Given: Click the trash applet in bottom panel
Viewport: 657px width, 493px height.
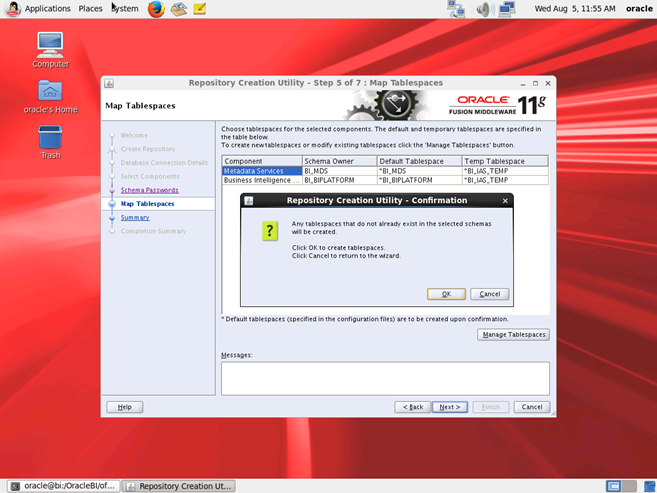Looking at the screenshot, I should [x=650, y=486].
